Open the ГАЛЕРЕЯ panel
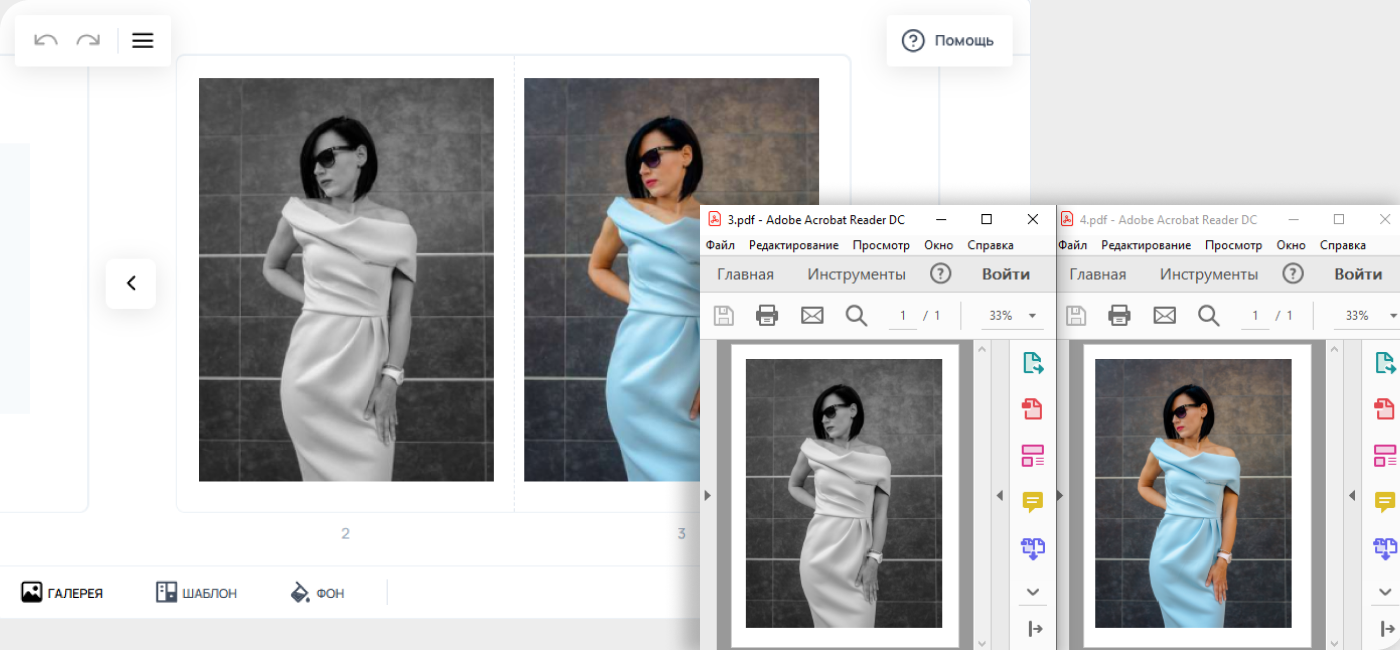This screenshot has width=1400, height=650. coord(62,593)
